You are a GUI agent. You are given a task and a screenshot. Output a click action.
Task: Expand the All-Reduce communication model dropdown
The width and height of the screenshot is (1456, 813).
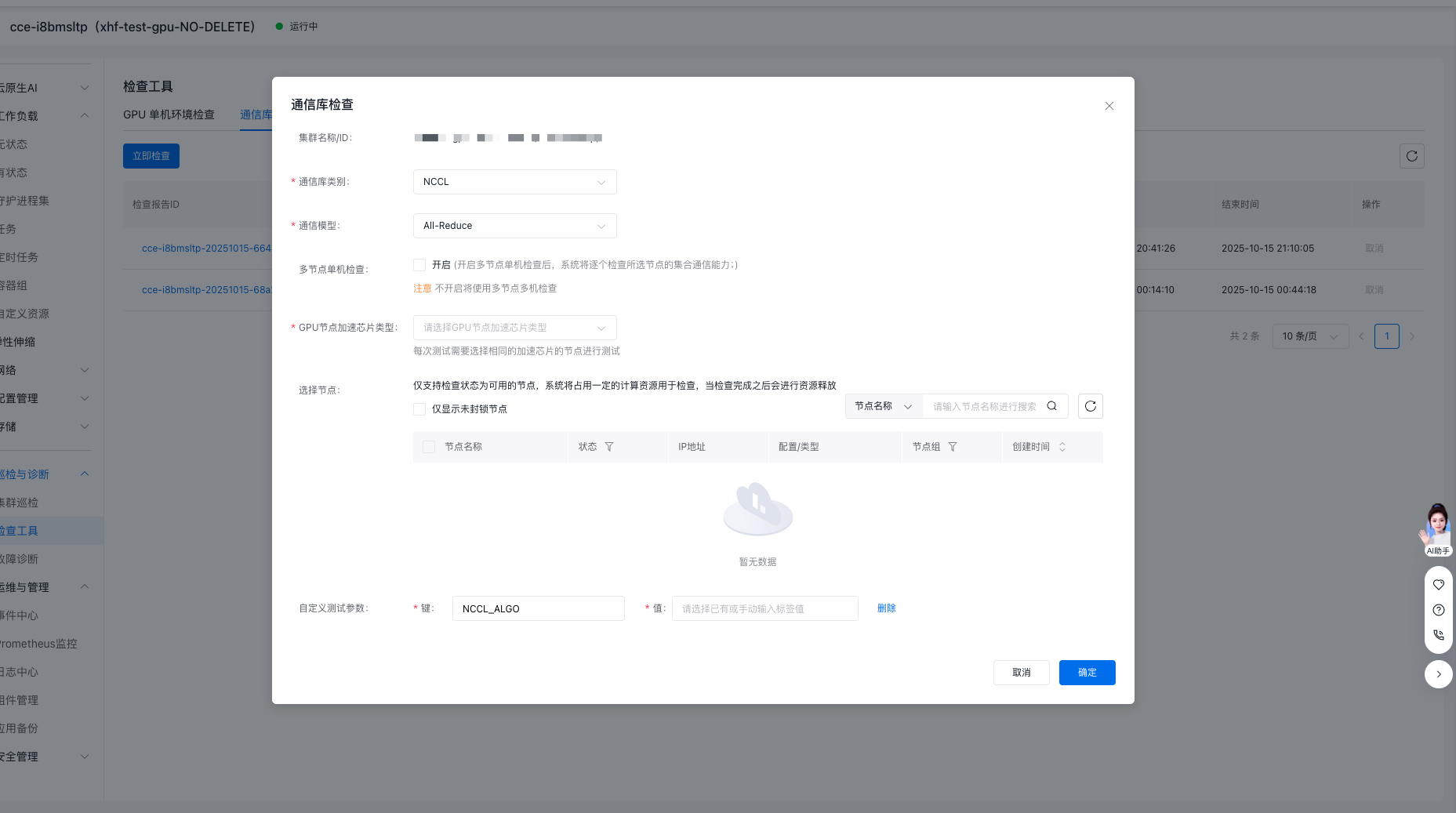[514, 226]
